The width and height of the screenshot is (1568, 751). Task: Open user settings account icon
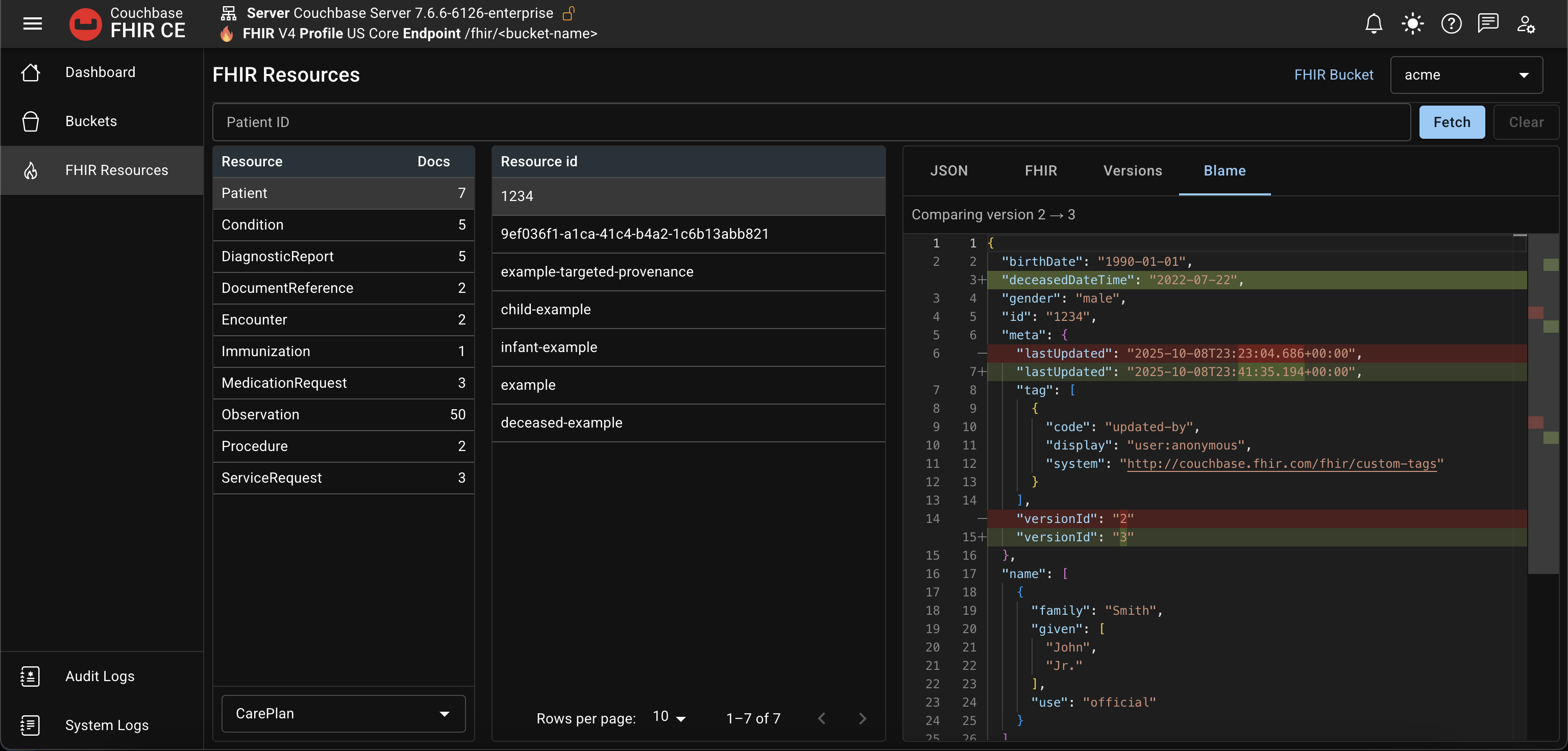tap(1526, 24)
